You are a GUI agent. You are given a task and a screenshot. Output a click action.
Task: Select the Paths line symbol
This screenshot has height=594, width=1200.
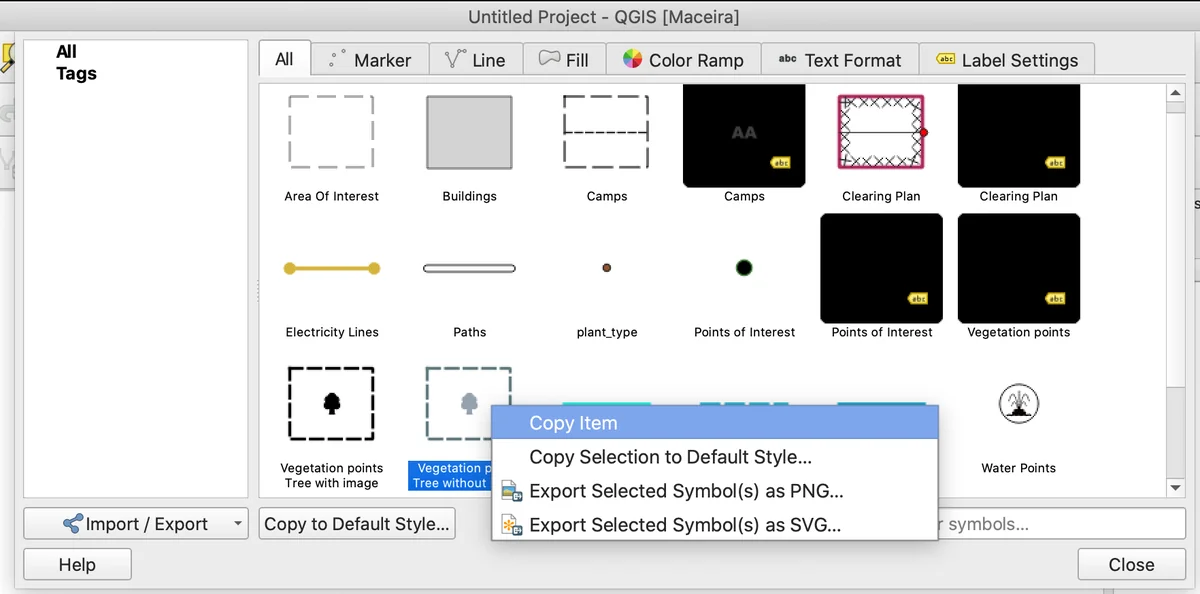pyautogui.click(x=469, y=268)
